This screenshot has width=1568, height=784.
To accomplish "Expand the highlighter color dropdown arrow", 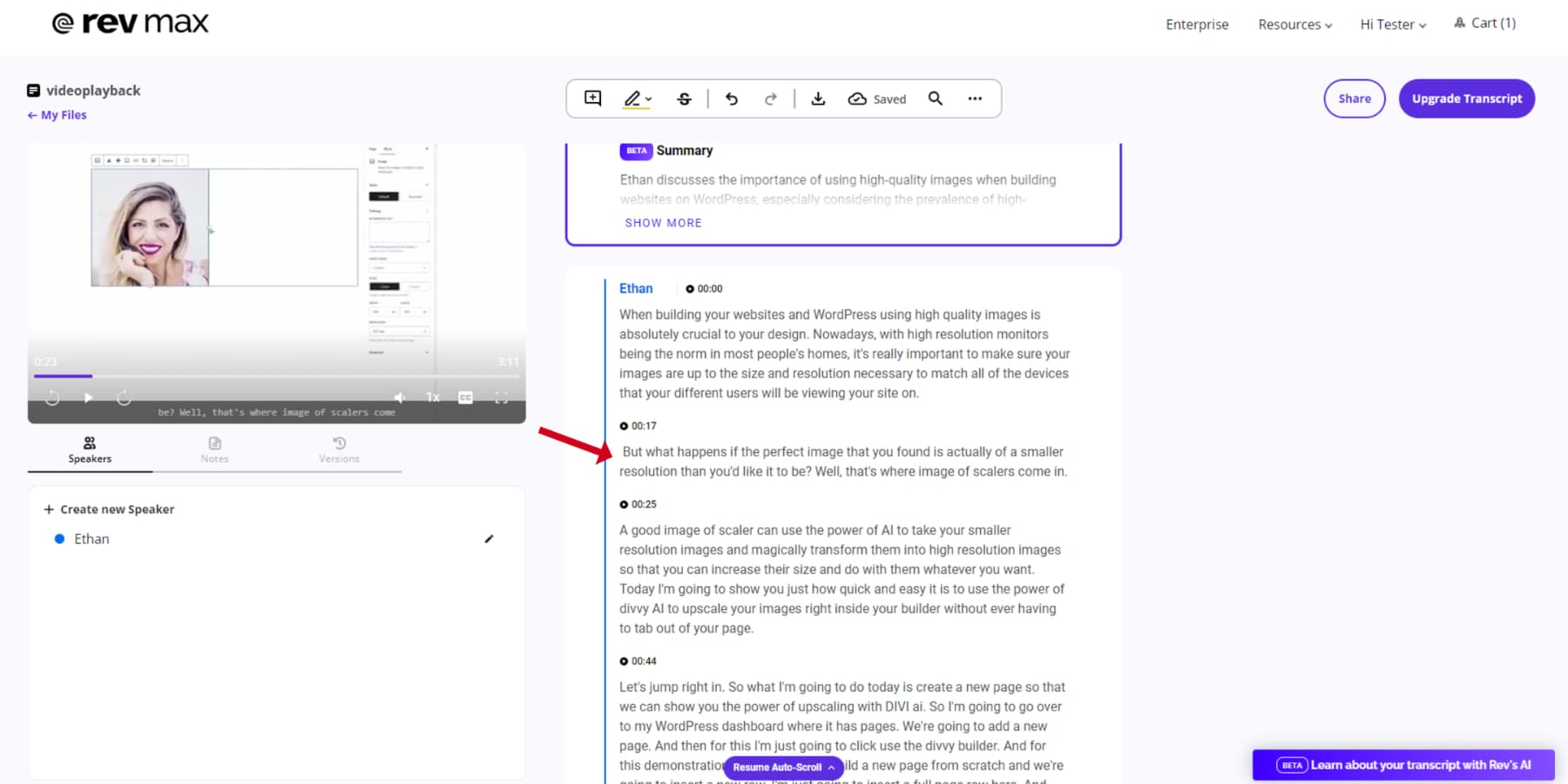I will tap(648, 99).
